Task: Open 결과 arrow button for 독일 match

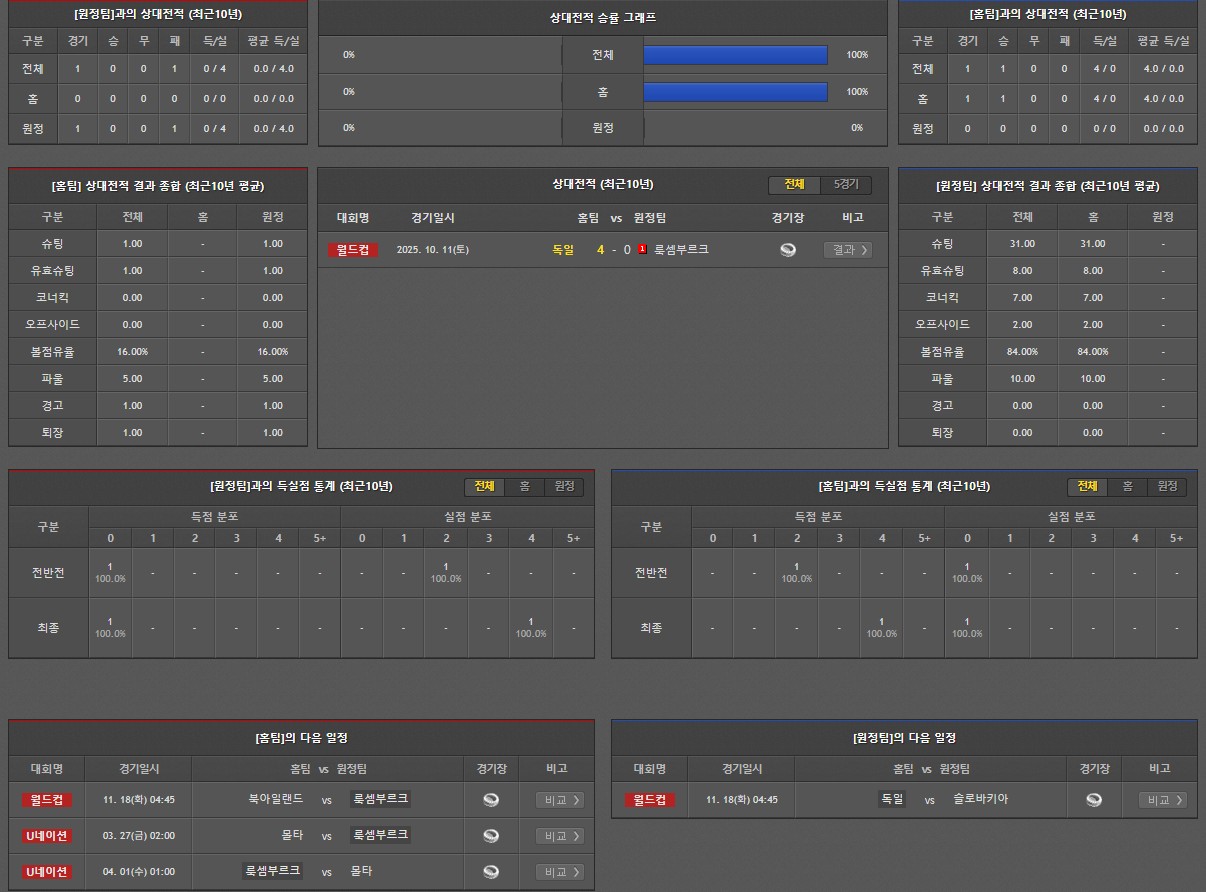Action: tap(847, 250)
